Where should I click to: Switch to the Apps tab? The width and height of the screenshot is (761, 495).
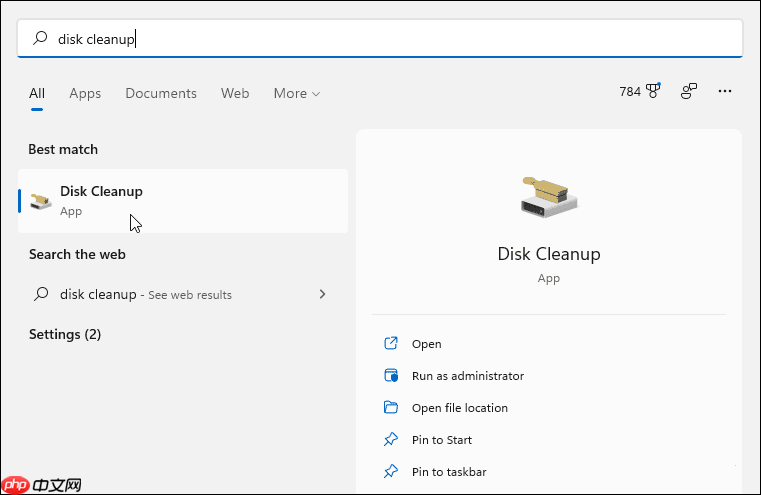tap(85, 93)
